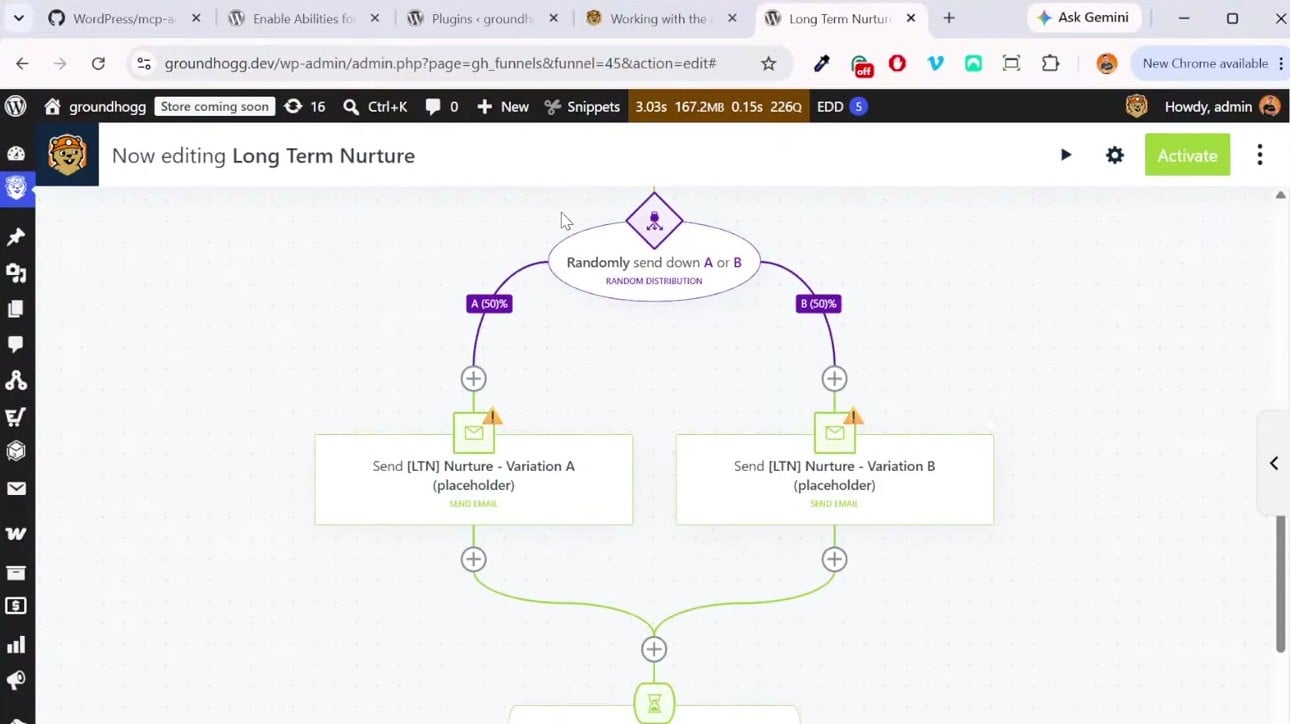Open the Variation B email envelope icon
The height and width of the screenshot is (724, 1290).
[x=834, y=433]
